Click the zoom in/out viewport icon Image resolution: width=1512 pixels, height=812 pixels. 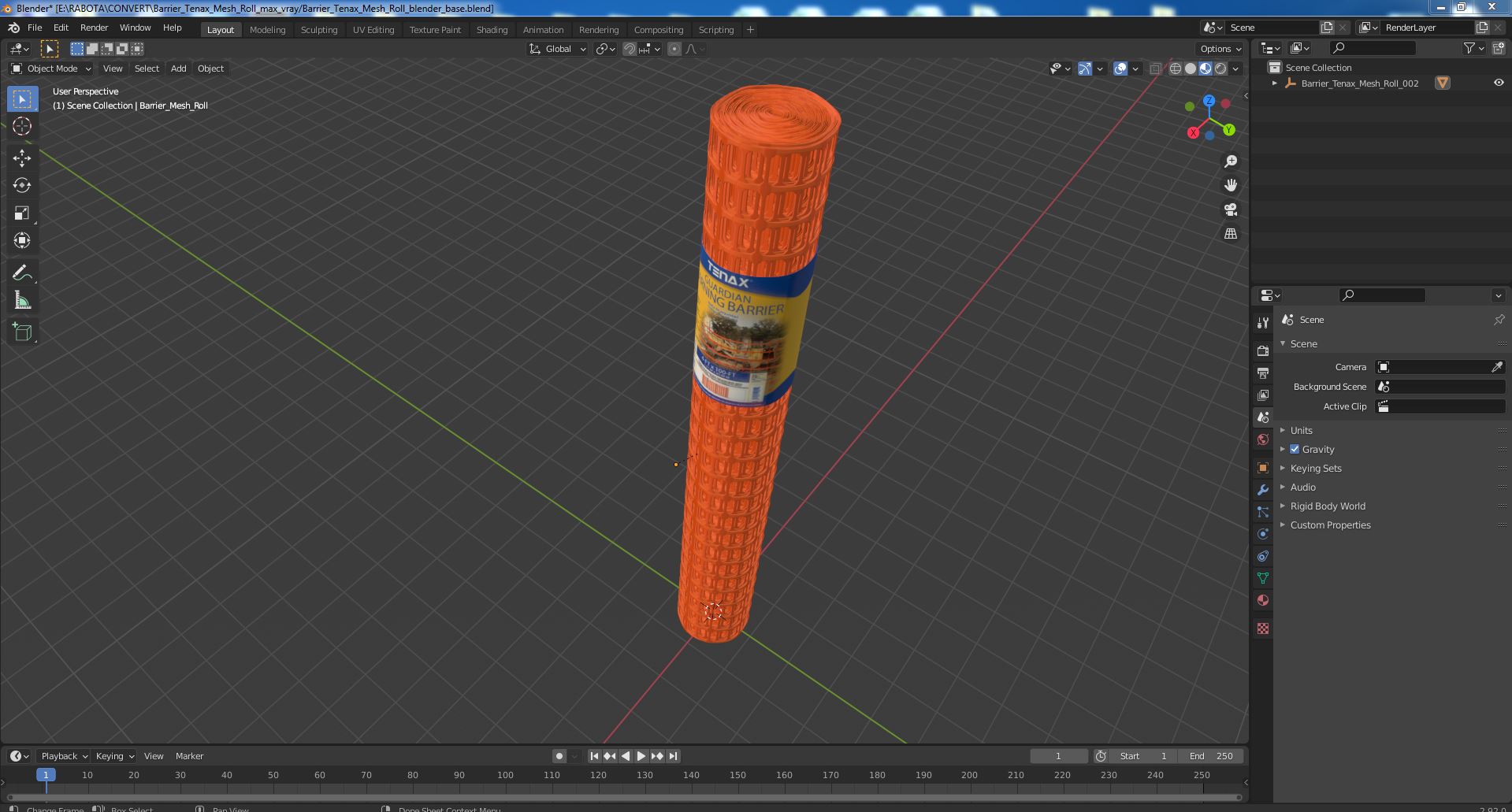click(x=1231, y=161)
